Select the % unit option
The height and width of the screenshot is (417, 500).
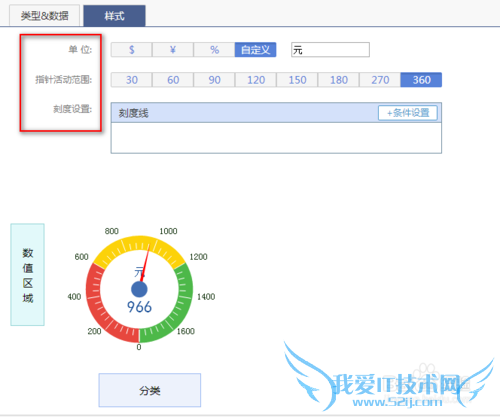click(214, 50)
